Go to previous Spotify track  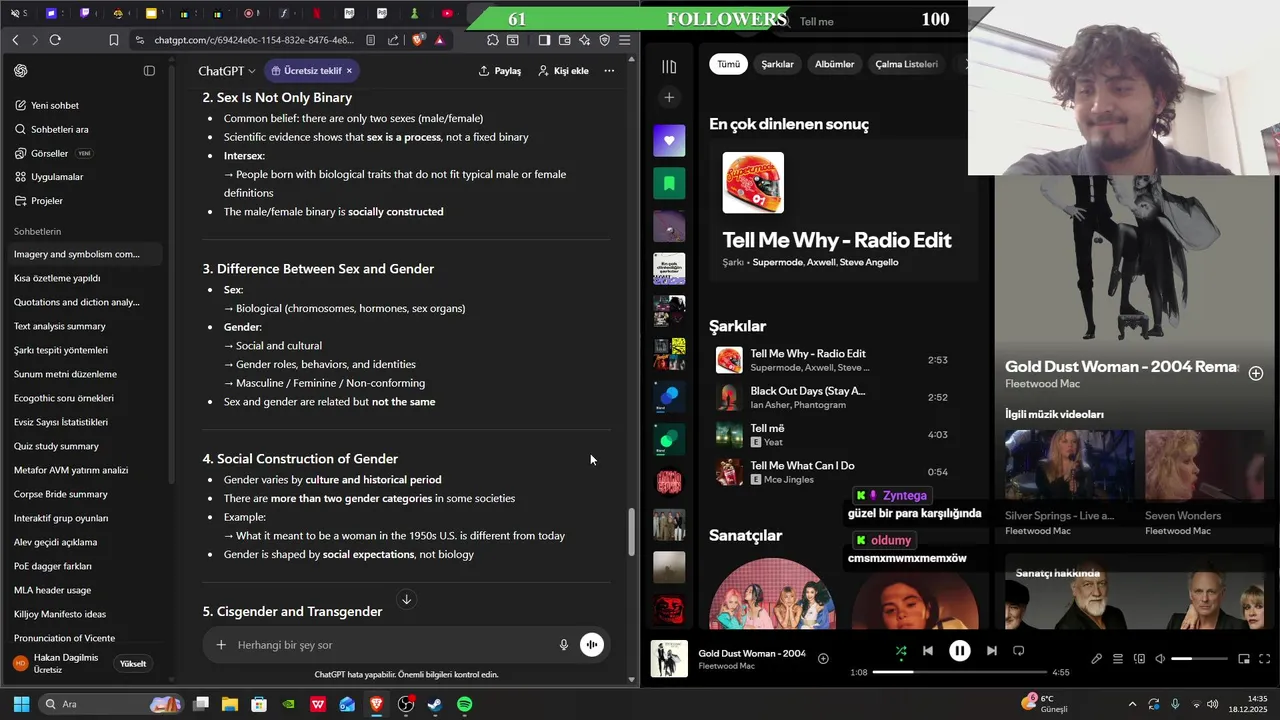click(927, 651)
